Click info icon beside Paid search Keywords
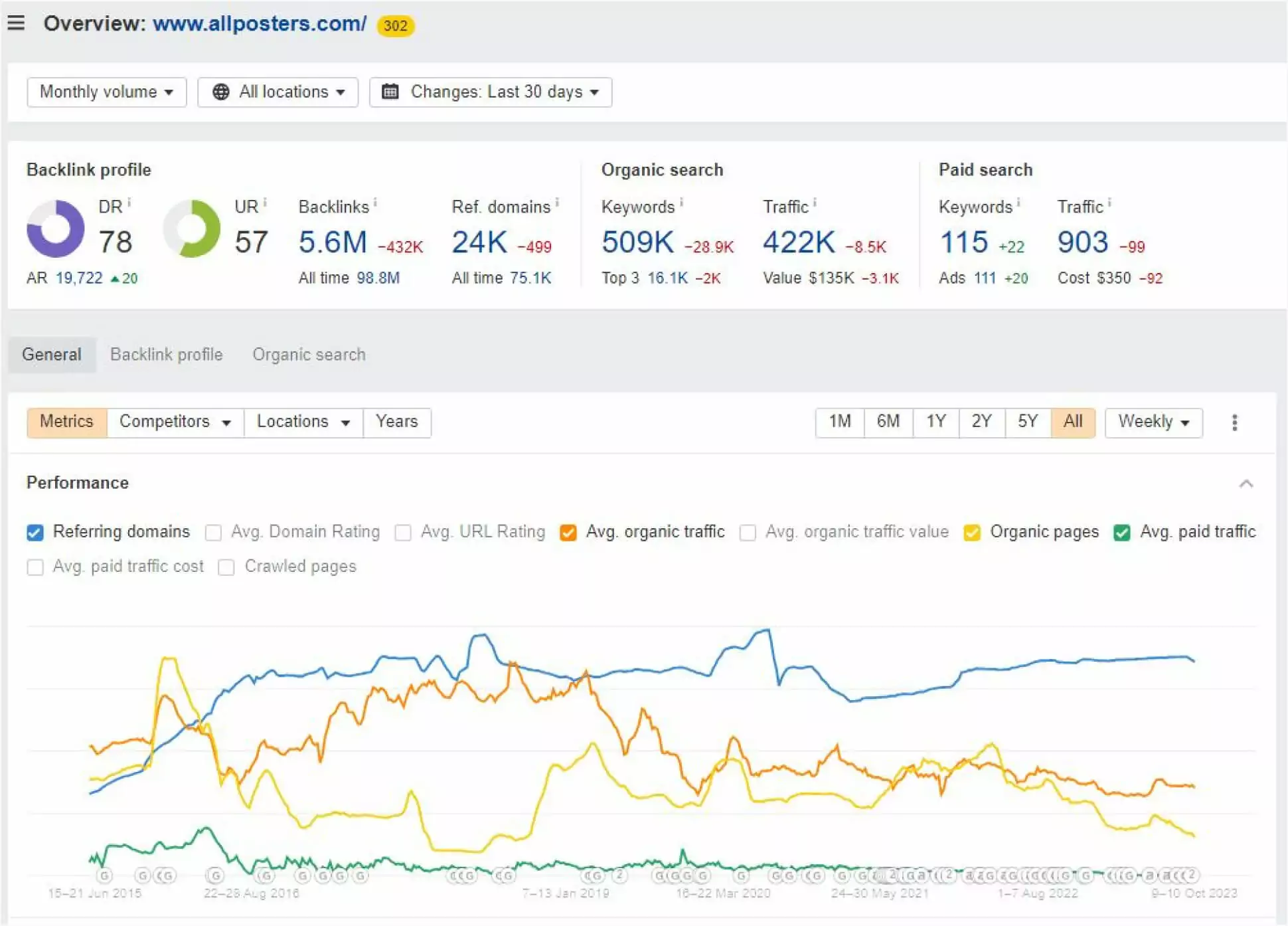This screenshot has width=1288, height=926. click(1018, 203)
